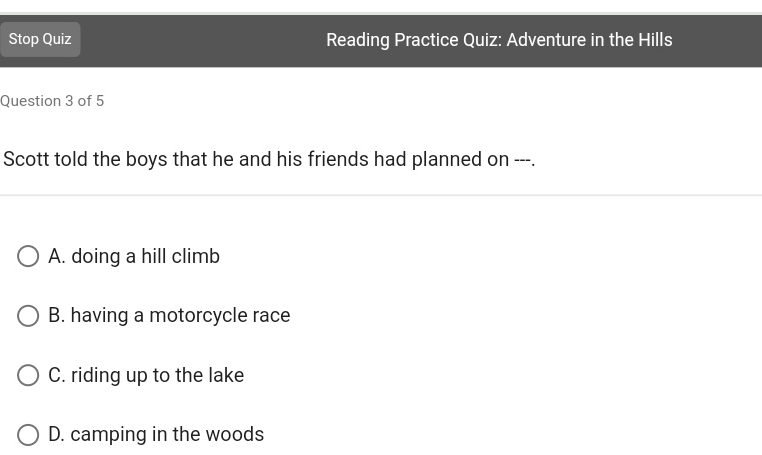
Task: Click the answer text 'camping in the woods'
Action: [x=167, y=435]
